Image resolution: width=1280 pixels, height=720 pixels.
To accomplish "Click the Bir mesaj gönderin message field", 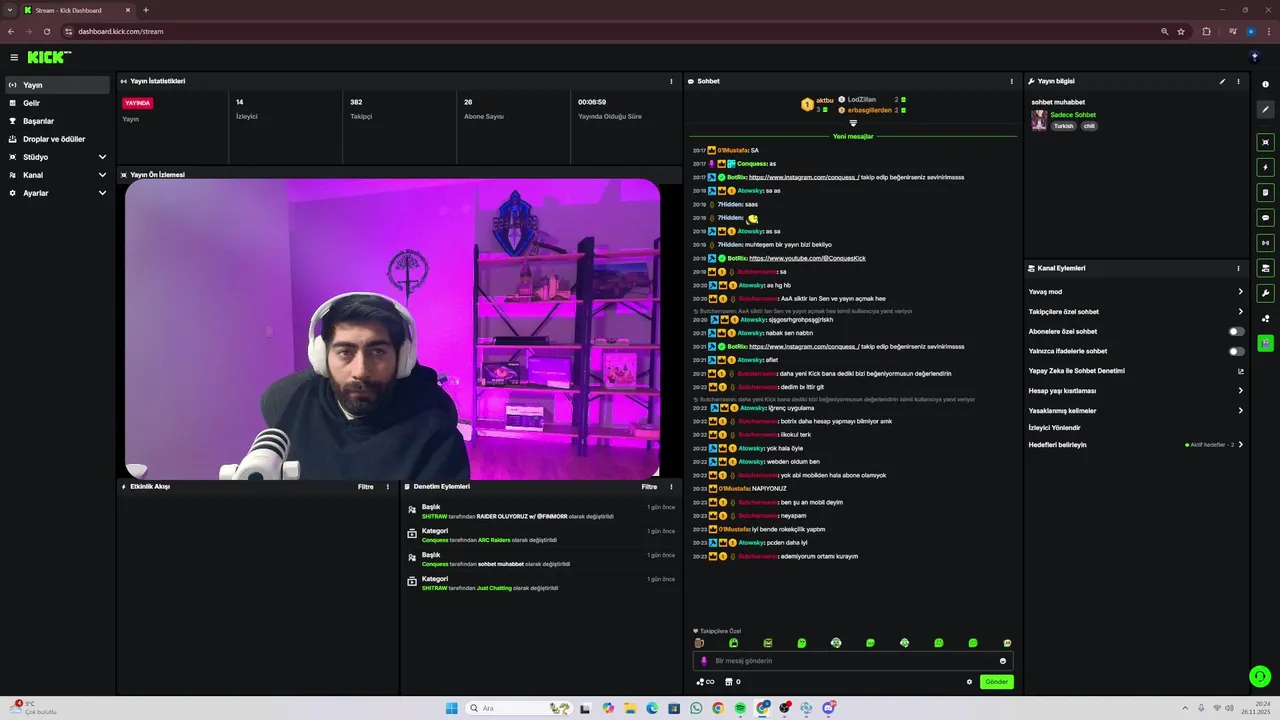I will (x=853, y=661).
